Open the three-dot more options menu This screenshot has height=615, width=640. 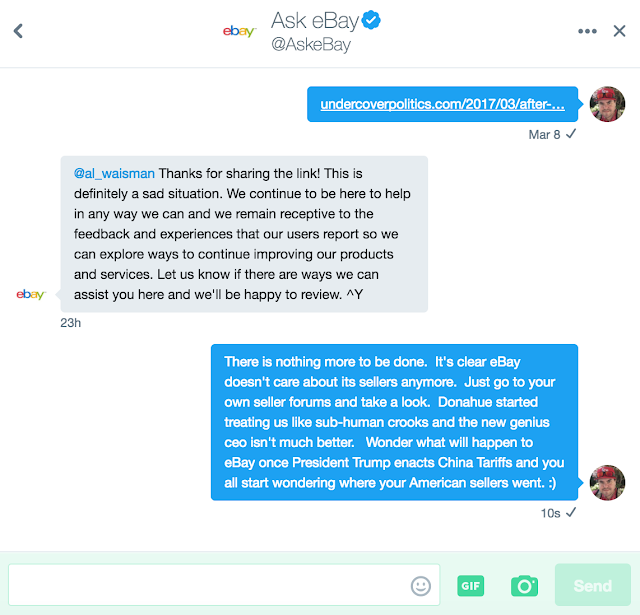(x=587, y=31)
